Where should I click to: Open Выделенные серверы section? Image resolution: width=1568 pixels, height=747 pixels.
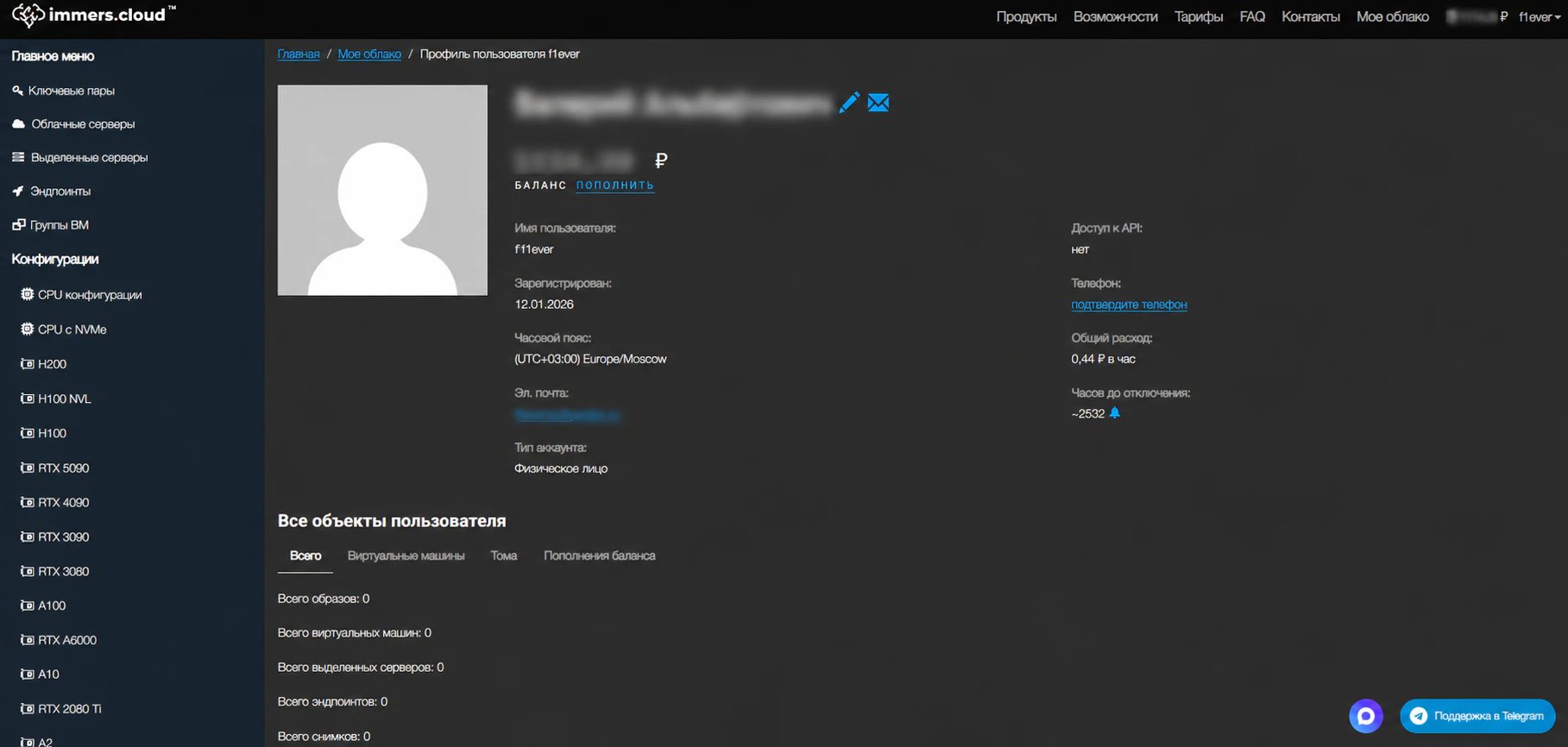(79, 158)
